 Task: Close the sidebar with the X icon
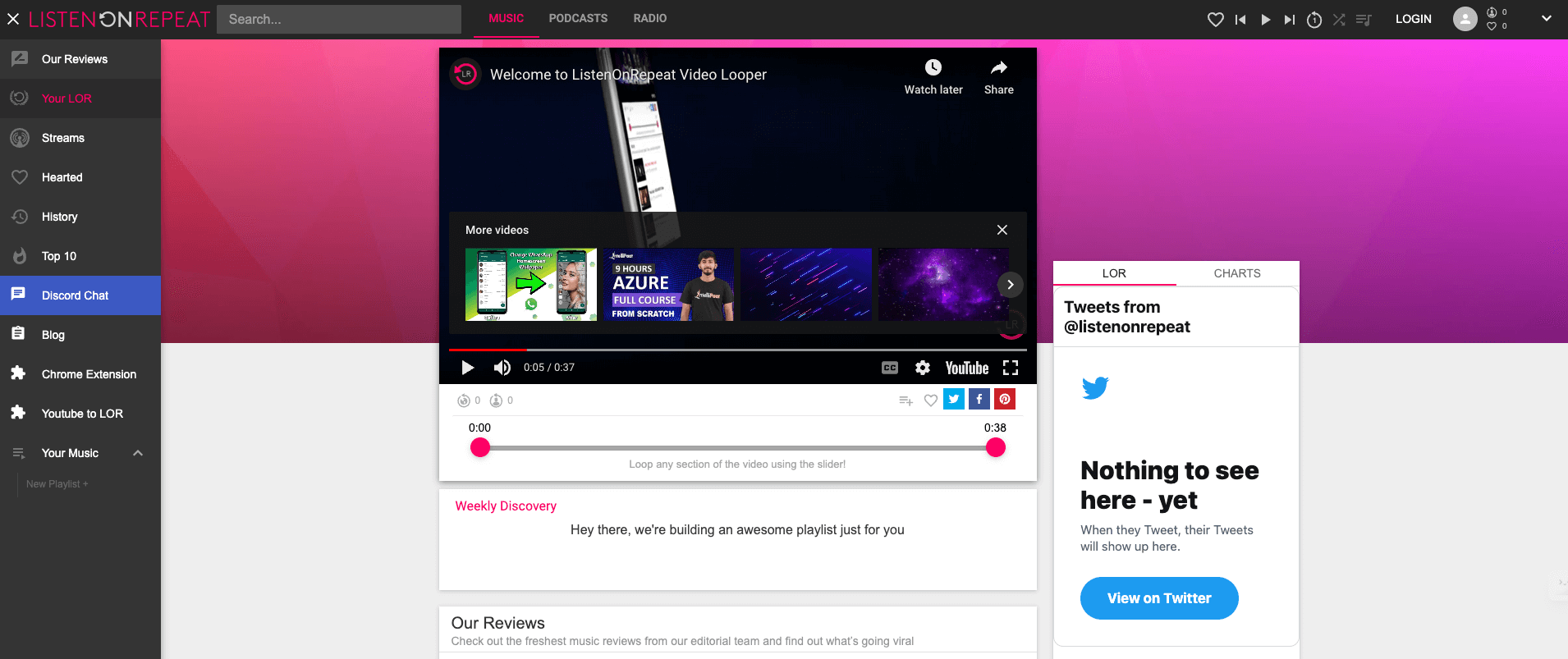point(13,19)
